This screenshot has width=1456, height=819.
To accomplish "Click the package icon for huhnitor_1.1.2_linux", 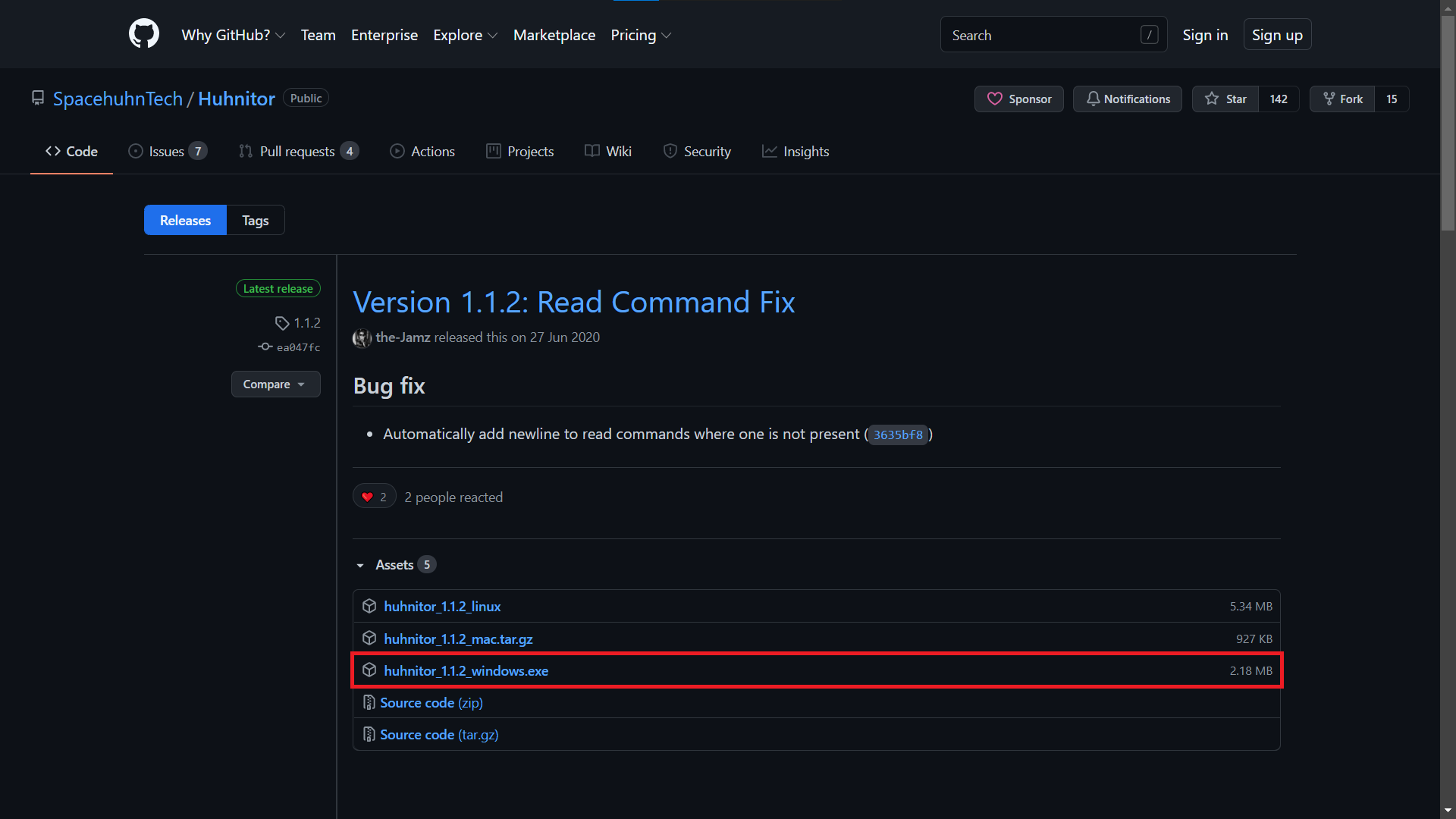I will click(x=369, y=606).
